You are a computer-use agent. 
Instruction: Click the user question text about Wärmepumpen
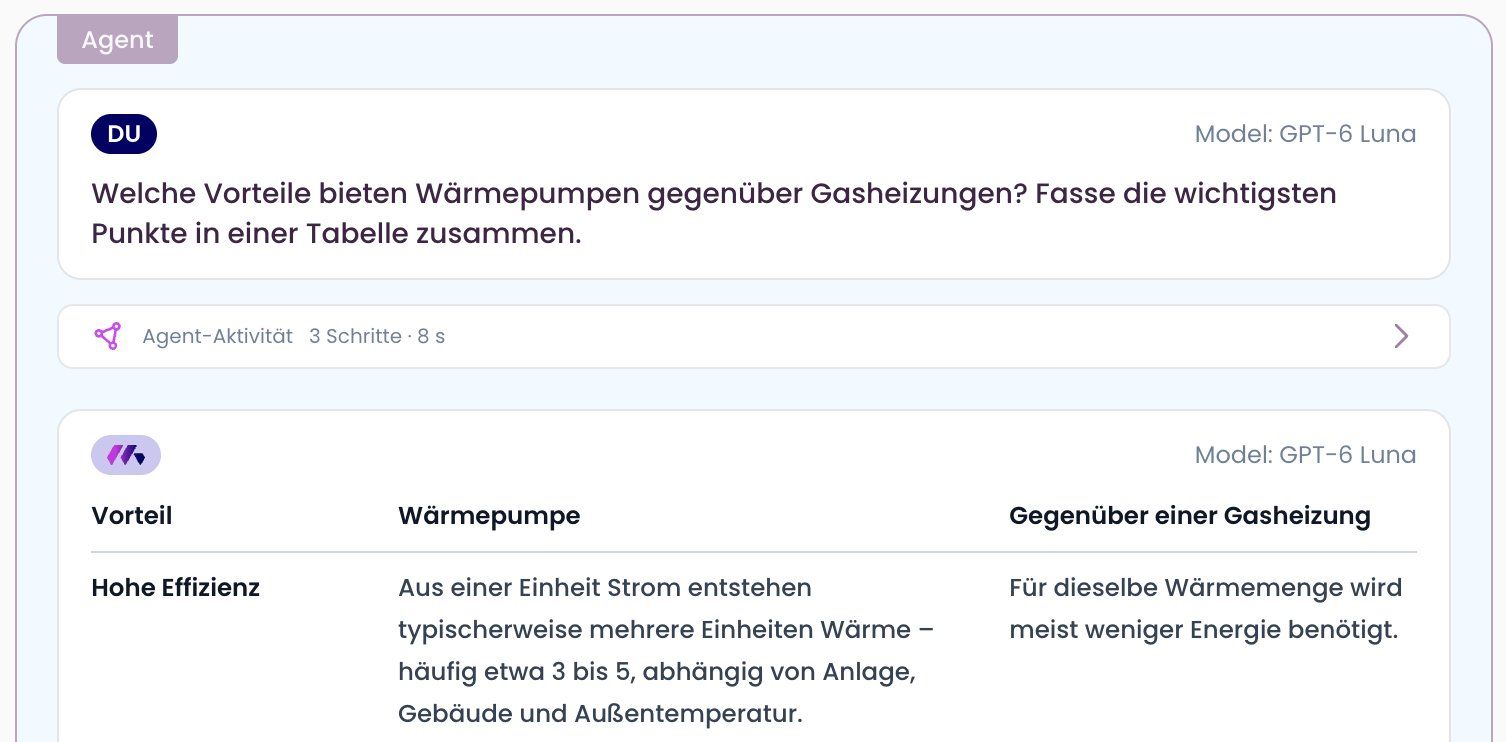pyautogui.click(x=714, y=213)
